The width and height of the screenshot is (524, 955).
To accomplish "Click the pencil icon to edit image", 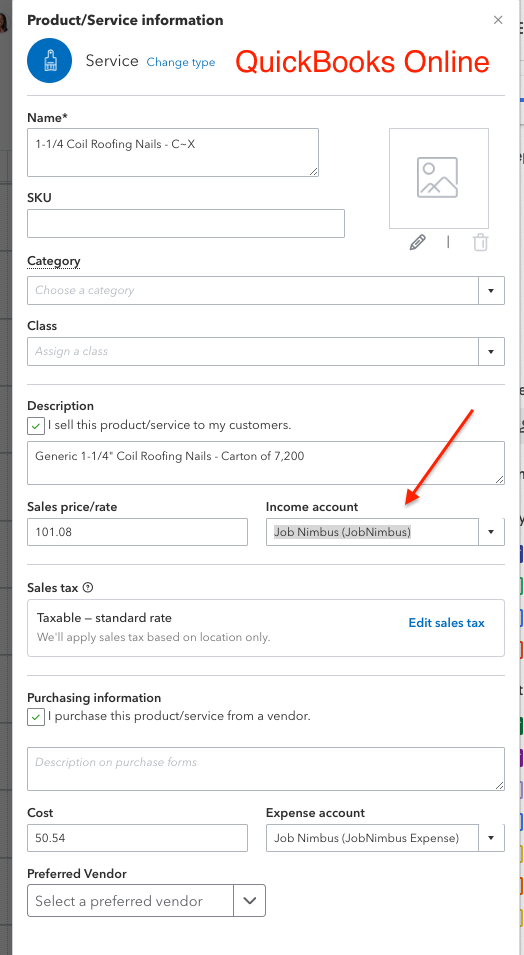I will [417, 242].
